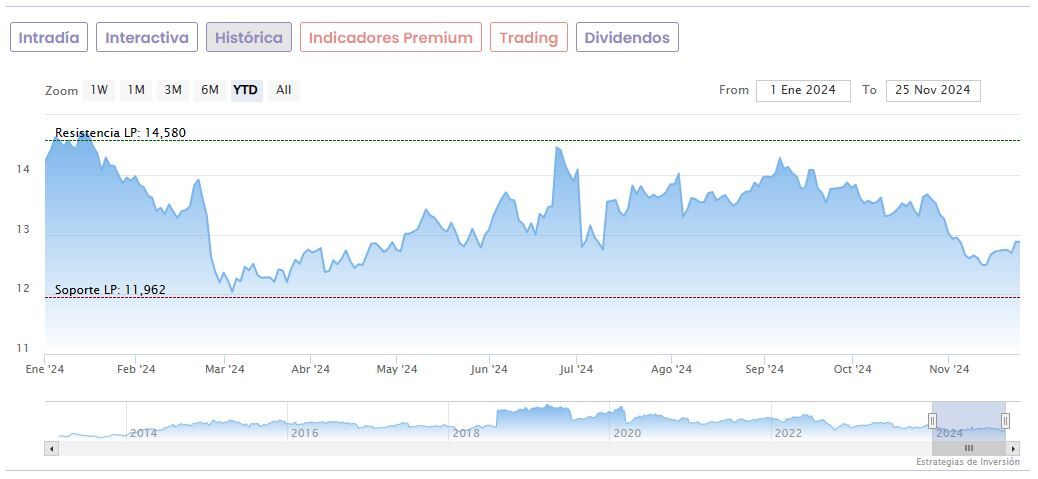The width and height of the screenshot is (1038, 479).
Task: Choose the 6M zoom option
Action: coord(209,90)
